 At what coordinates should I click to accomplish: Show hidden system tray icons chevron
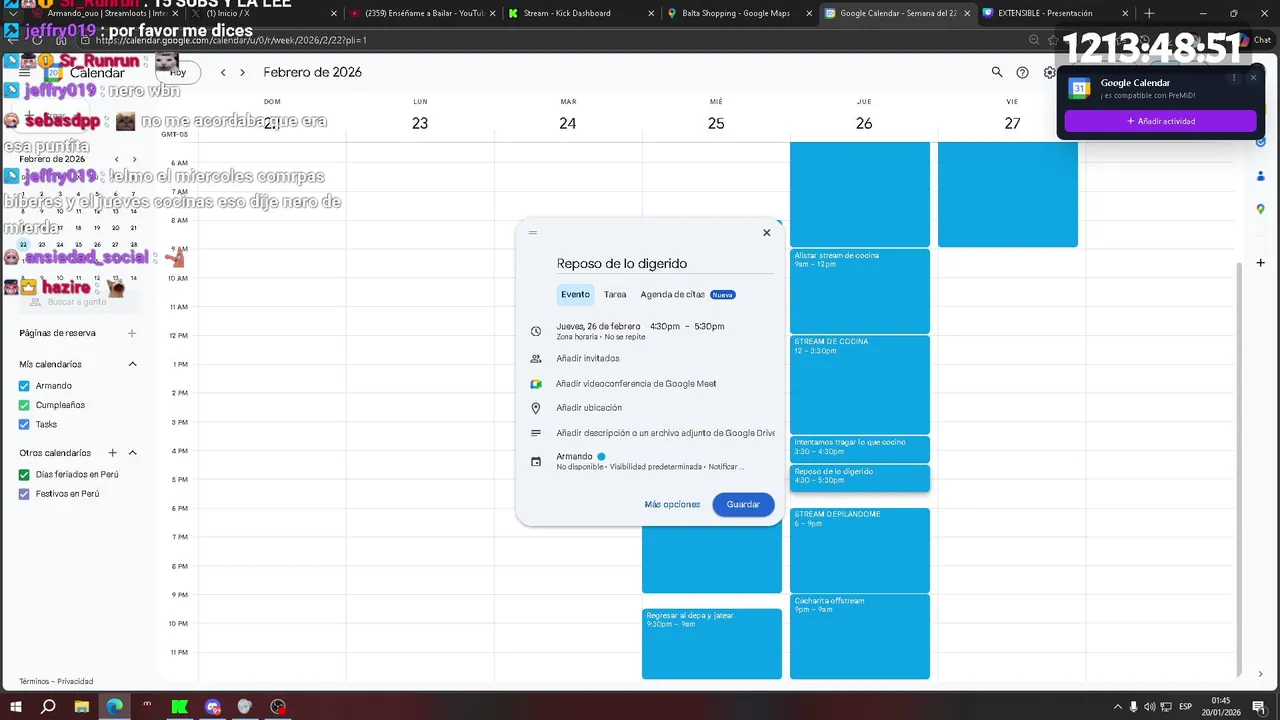coord(1118,707)
